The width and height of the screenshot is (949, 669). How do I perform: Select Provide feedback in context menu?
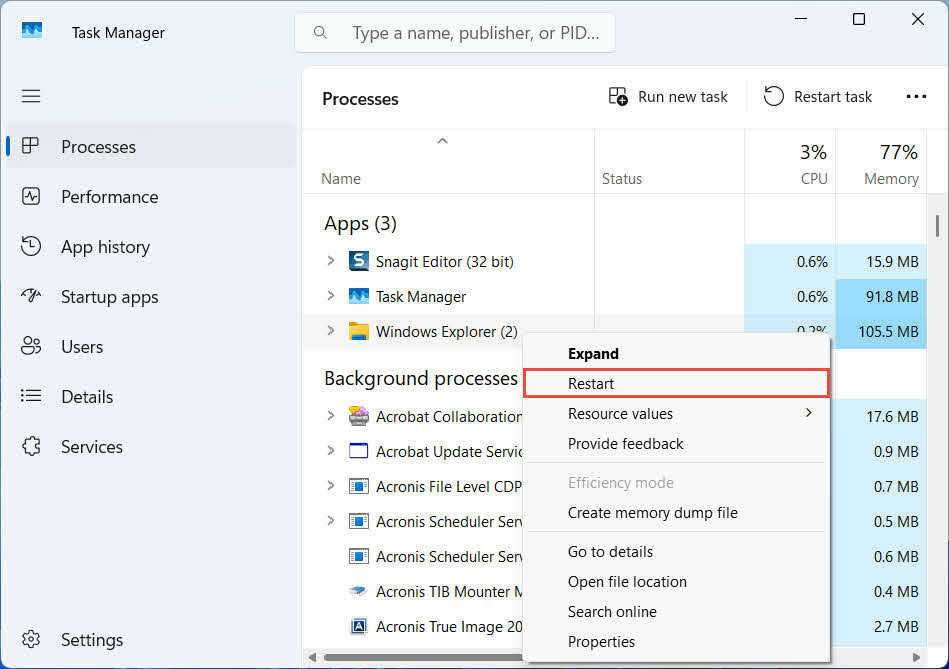click(676, 444)
